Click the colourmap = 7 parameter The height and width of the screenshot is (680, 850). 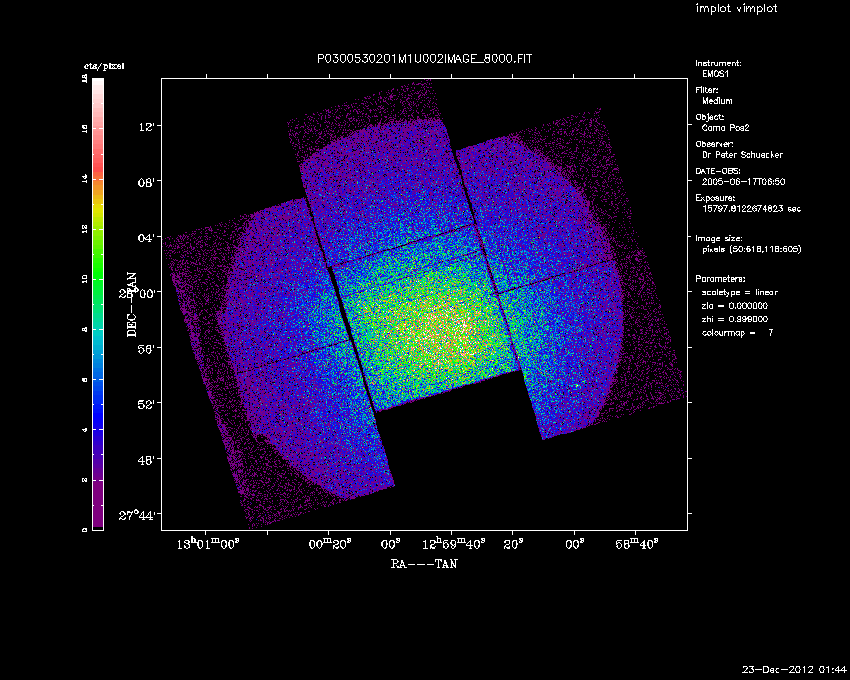[x=738, y=331]
